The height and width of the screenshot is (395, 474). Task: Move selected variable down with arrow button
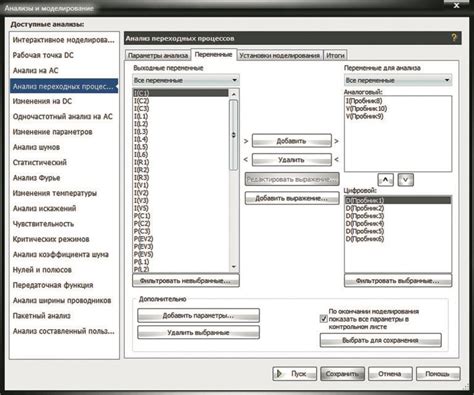[x=406, y=180]
